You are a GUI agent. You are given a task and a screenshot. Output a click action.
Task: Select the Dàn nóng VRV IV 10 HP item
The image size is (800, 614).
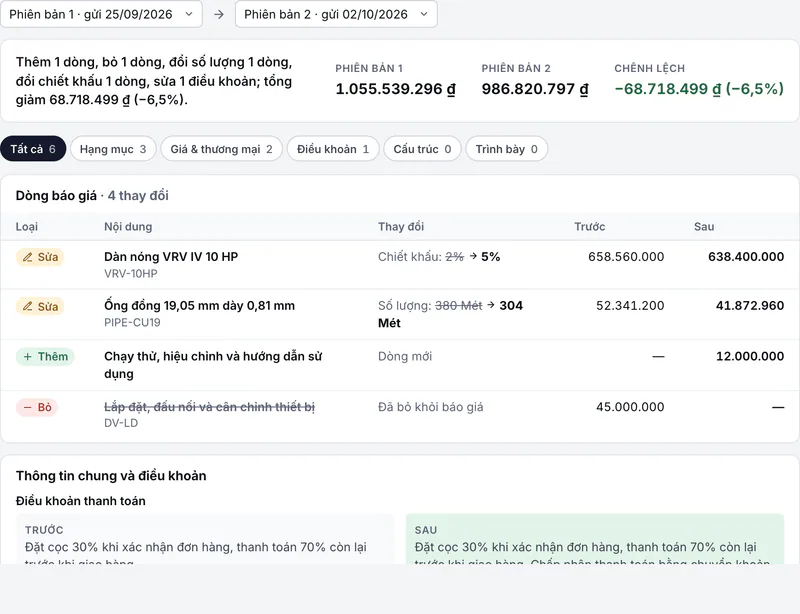tap(171, 257)
